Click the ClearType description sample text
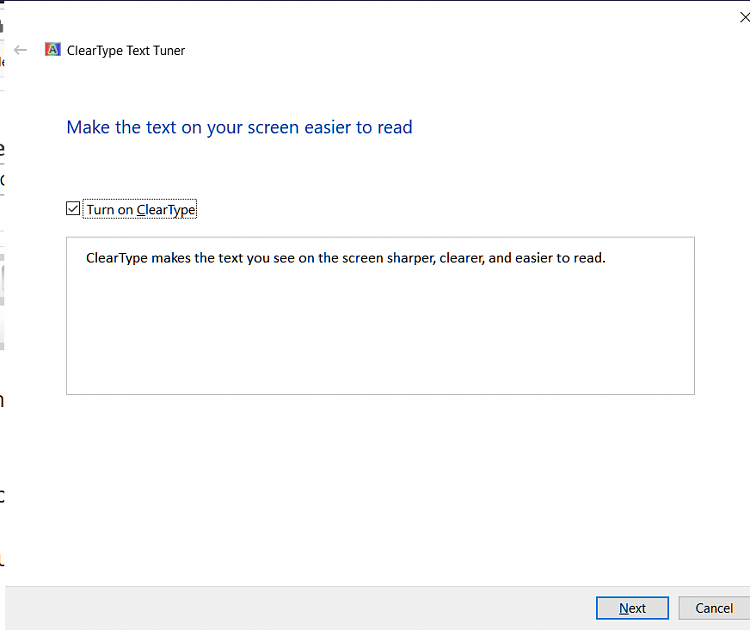 point(345,258)
